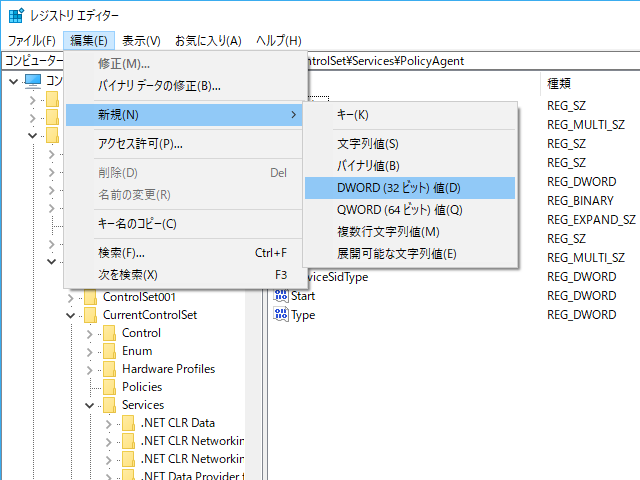Click the Registry Editor app icon in title bar
The height and width of the screenshot is (480, 640).
[x=16, y=16]
